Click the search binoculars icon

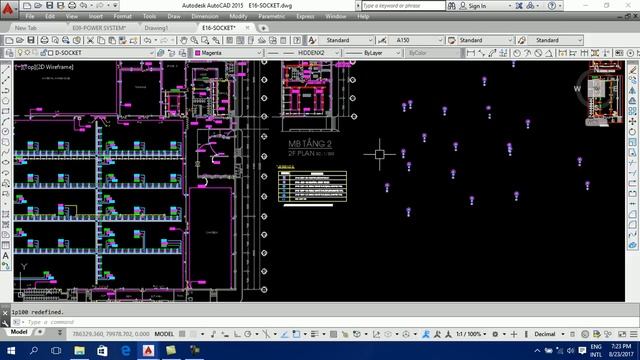pyautogui.click(x=451, y=6)
